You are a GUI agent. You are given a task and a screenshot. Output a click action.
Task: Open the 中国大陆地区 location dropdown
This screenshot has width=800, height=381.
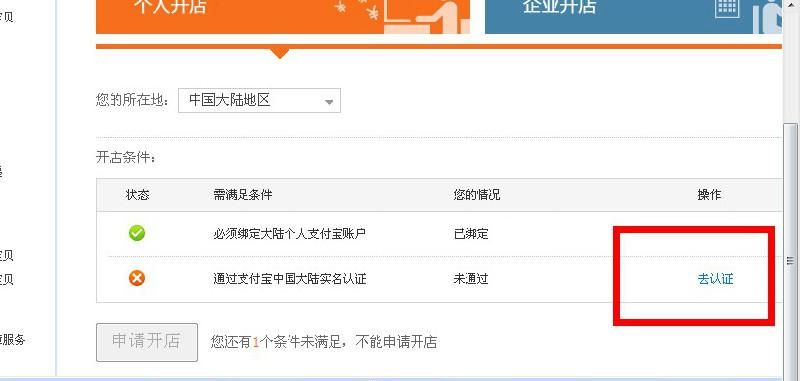click(259, 100)
